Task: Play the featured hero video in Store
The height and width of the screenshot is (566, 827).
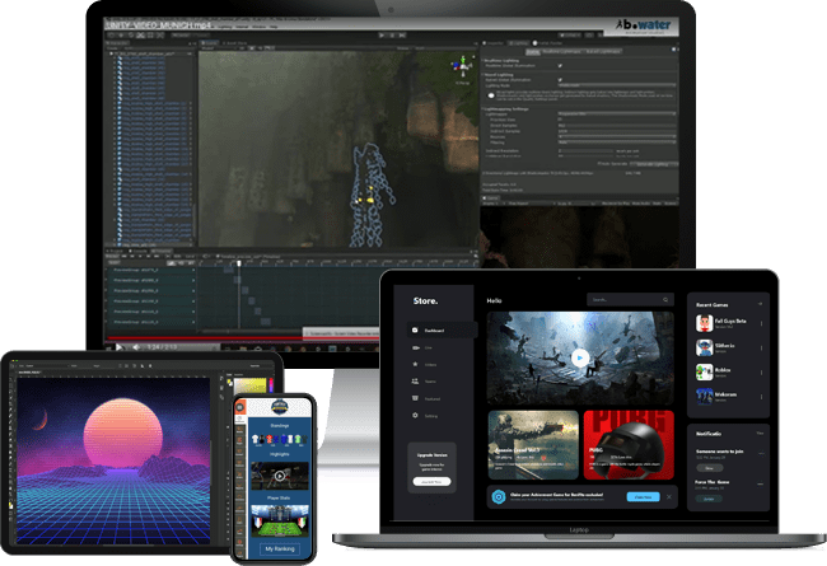Action: (x=580, y=358)
